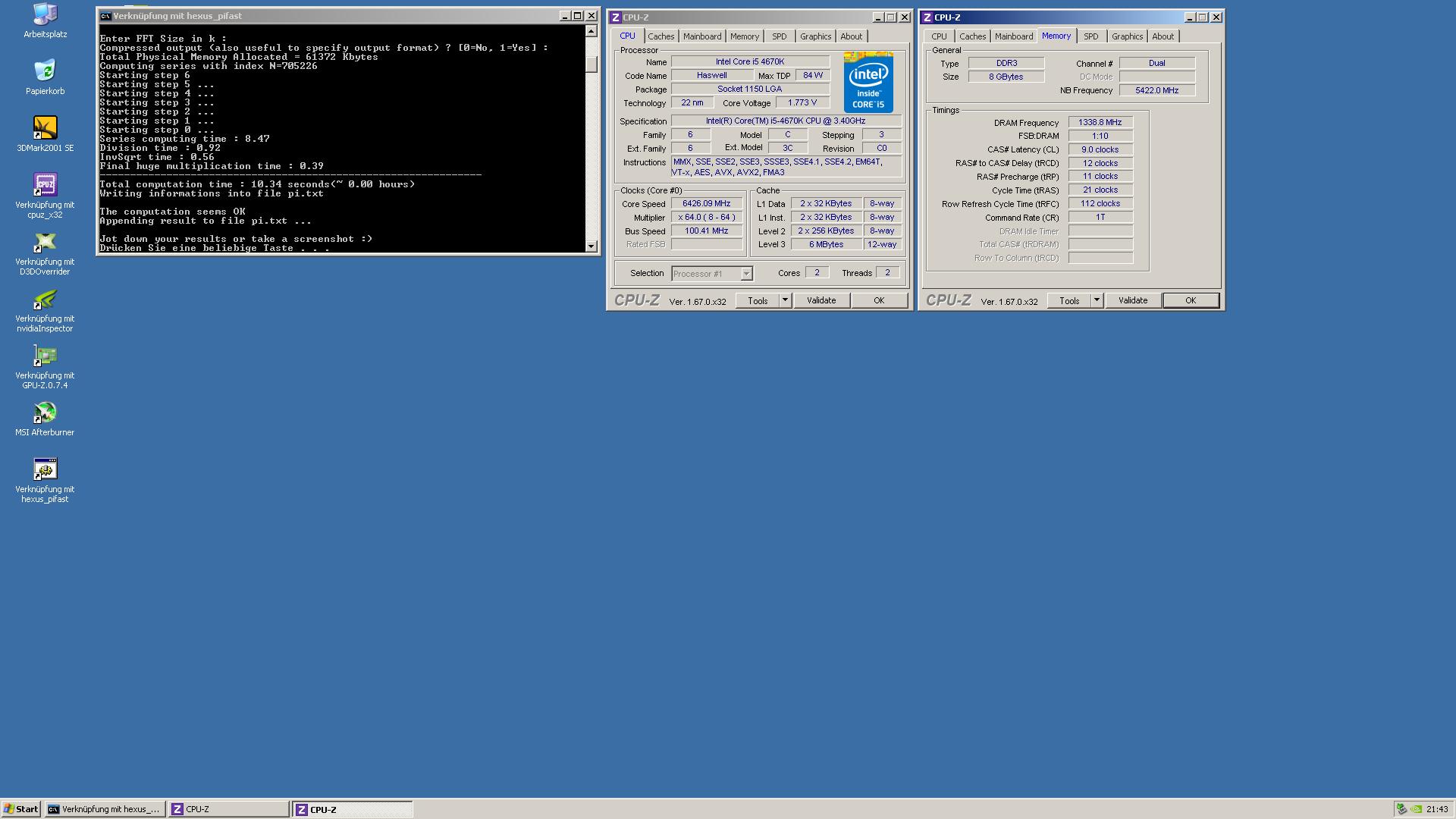
Task: Click the Bus Speed 100.41 MHz field
Action: pos(707,231)
